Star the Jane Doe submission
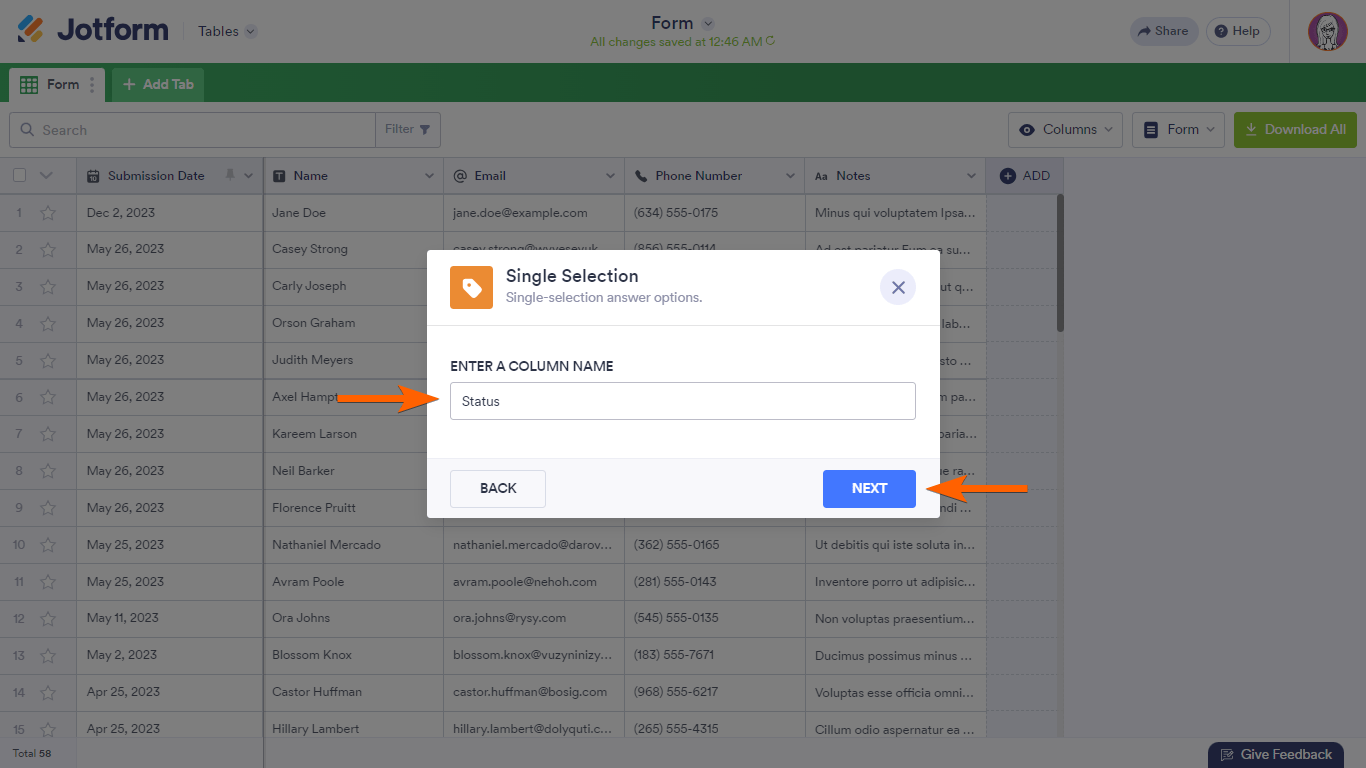This screenshot has width=1366, height=768. click(49, 212)
